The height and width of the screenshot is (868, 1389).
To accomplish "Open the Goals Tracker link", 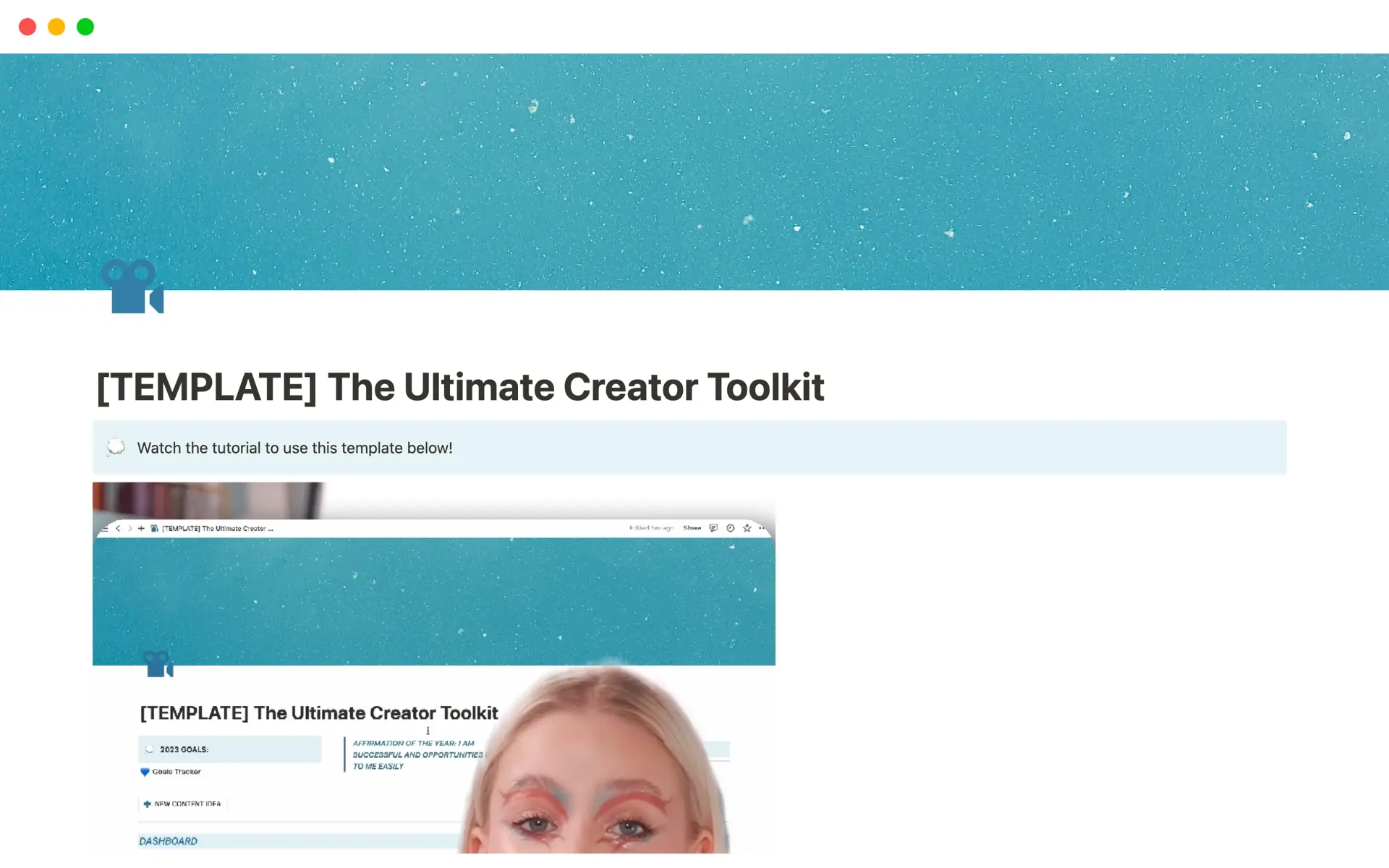I will point(177,772).
